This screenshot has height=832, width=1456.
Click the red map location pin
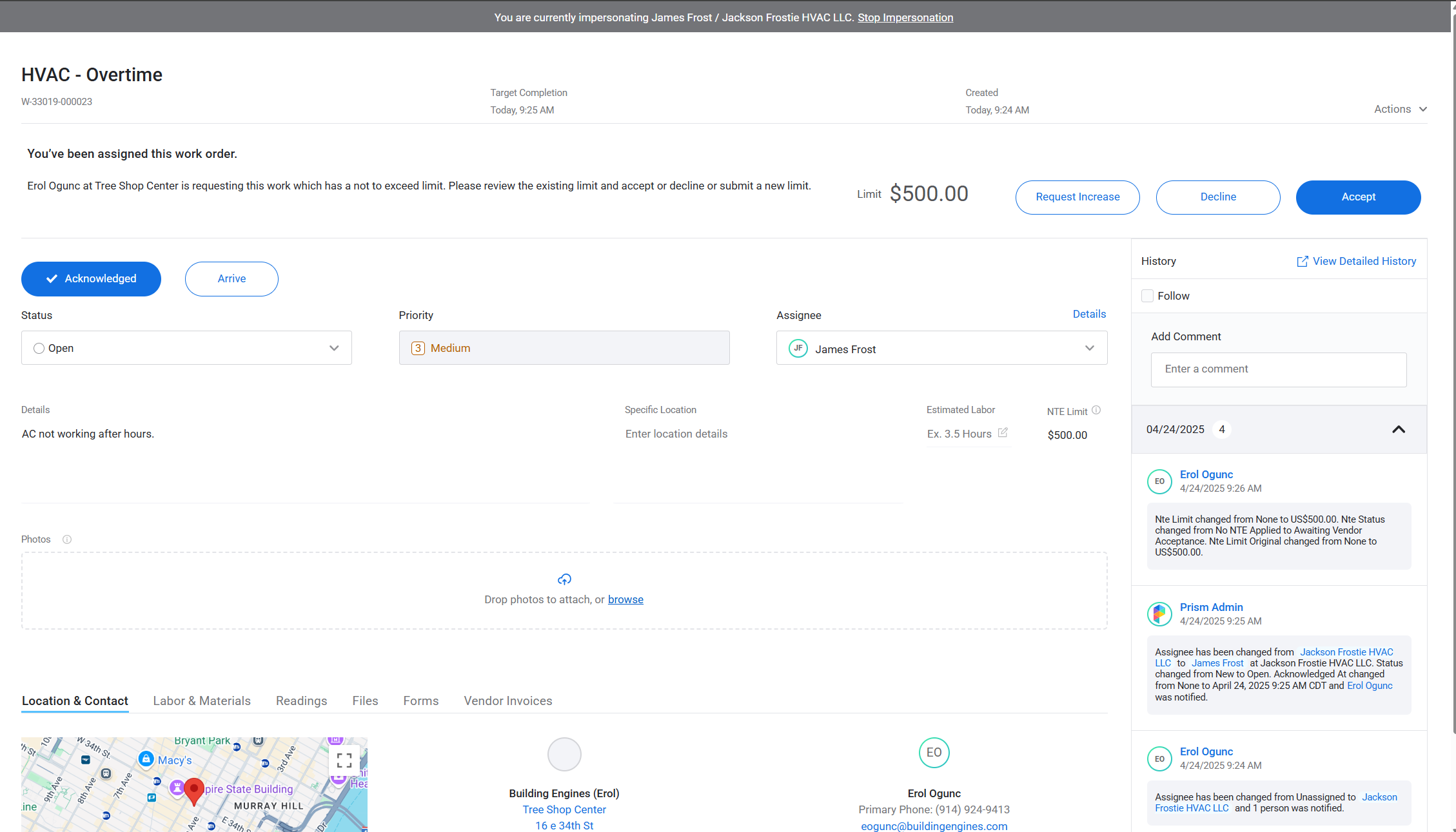194,790
